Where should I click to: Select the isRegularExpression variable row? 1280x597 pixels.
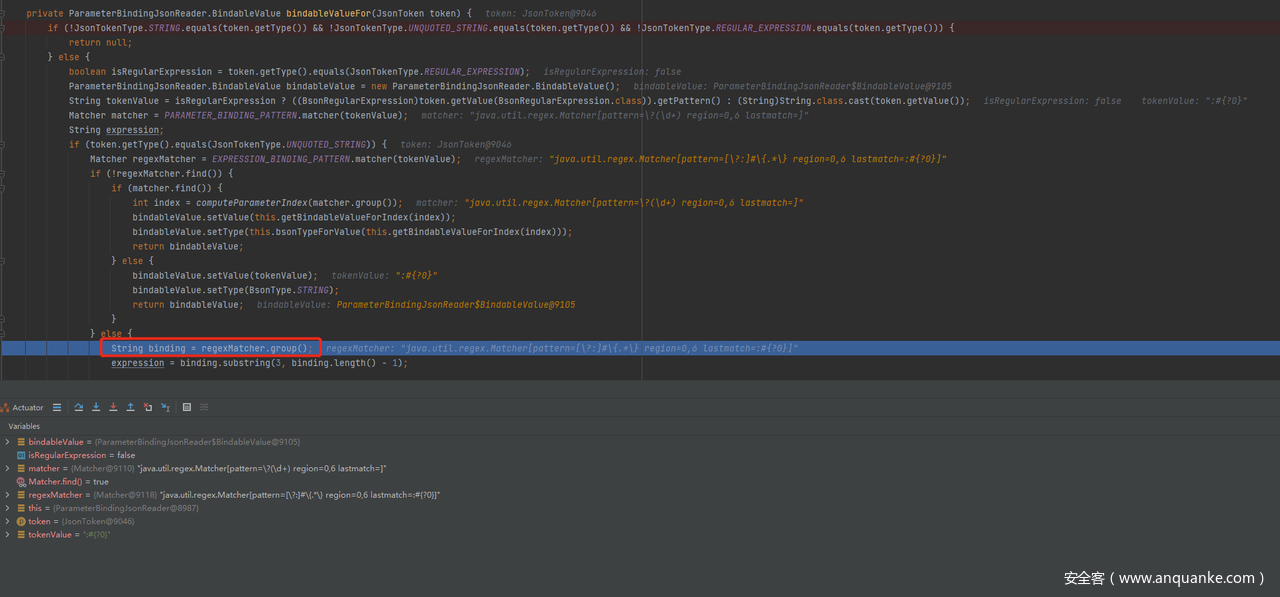66,455
